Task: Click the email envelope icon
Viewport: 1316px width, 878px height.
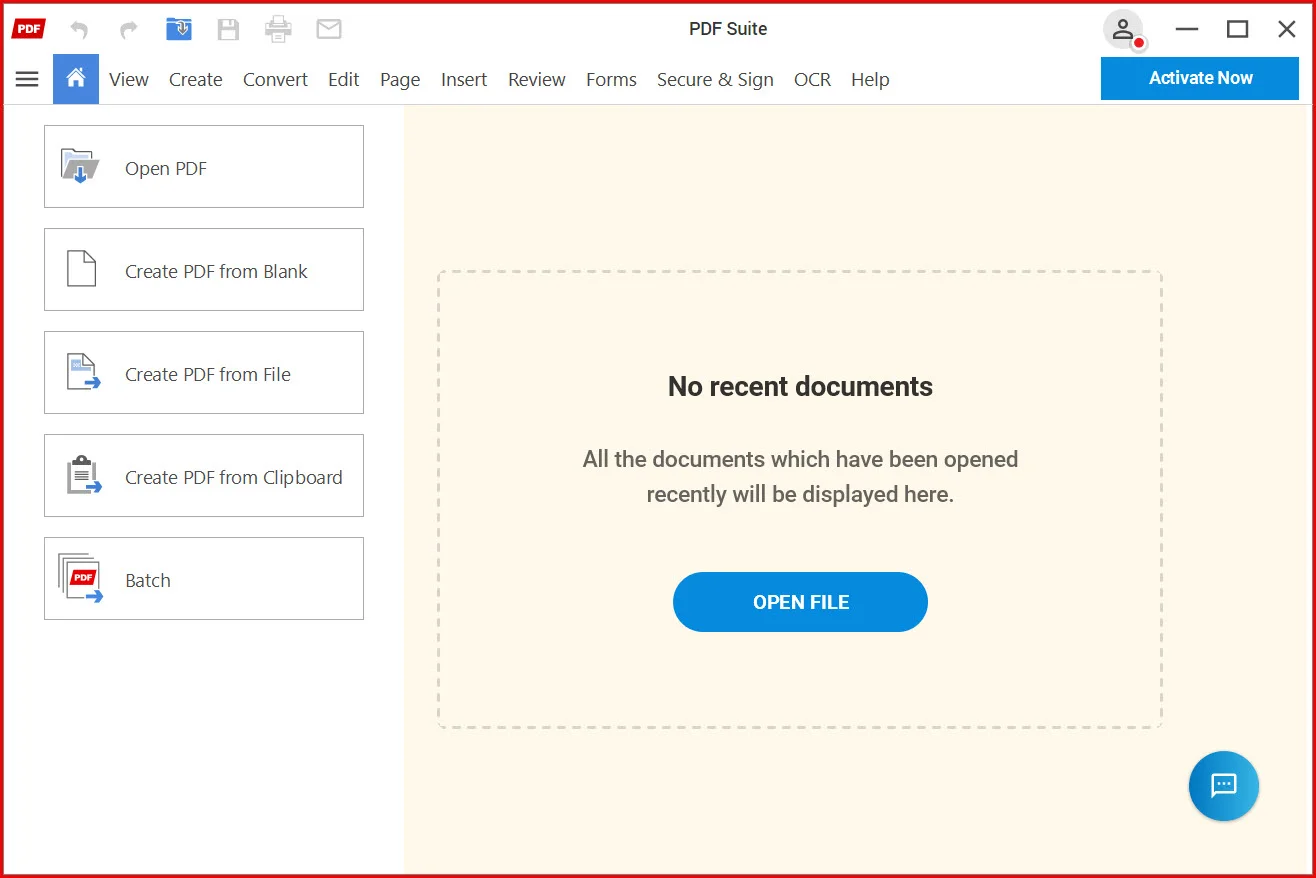Action: (329, 30)
